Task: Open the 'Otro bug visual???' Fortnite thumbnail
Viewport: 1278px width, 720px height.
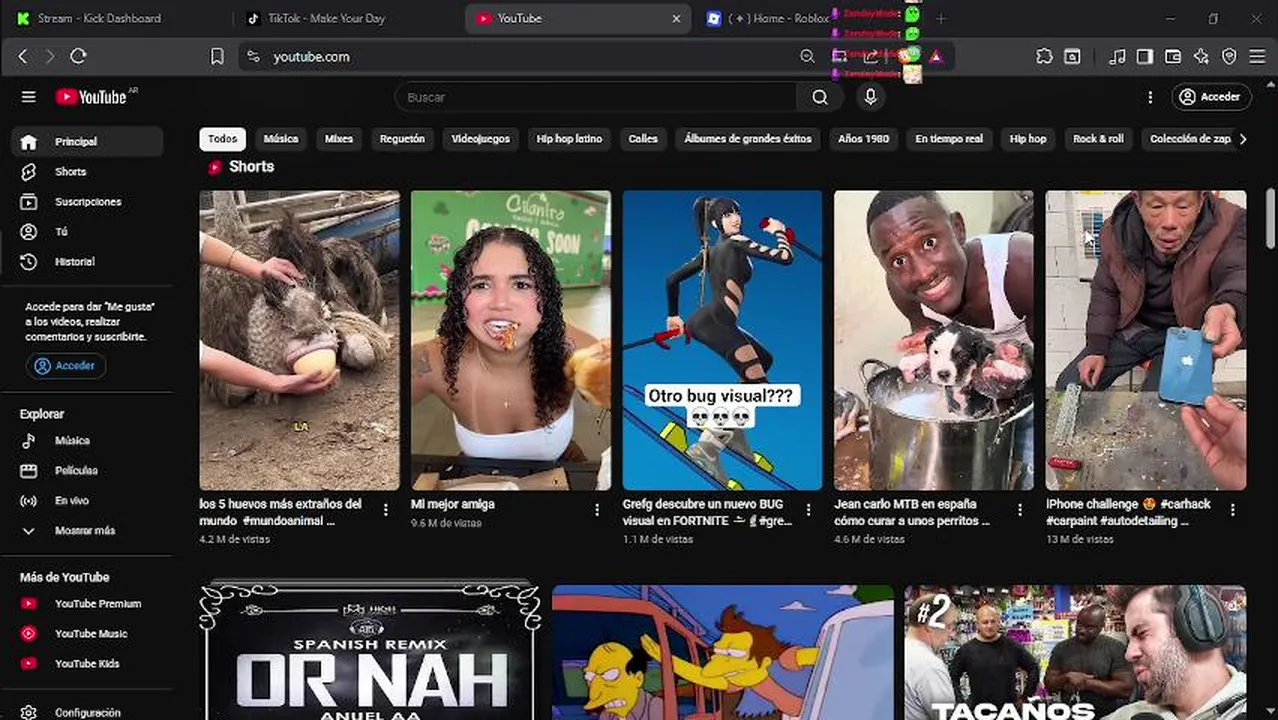Action: coord(722,340)
